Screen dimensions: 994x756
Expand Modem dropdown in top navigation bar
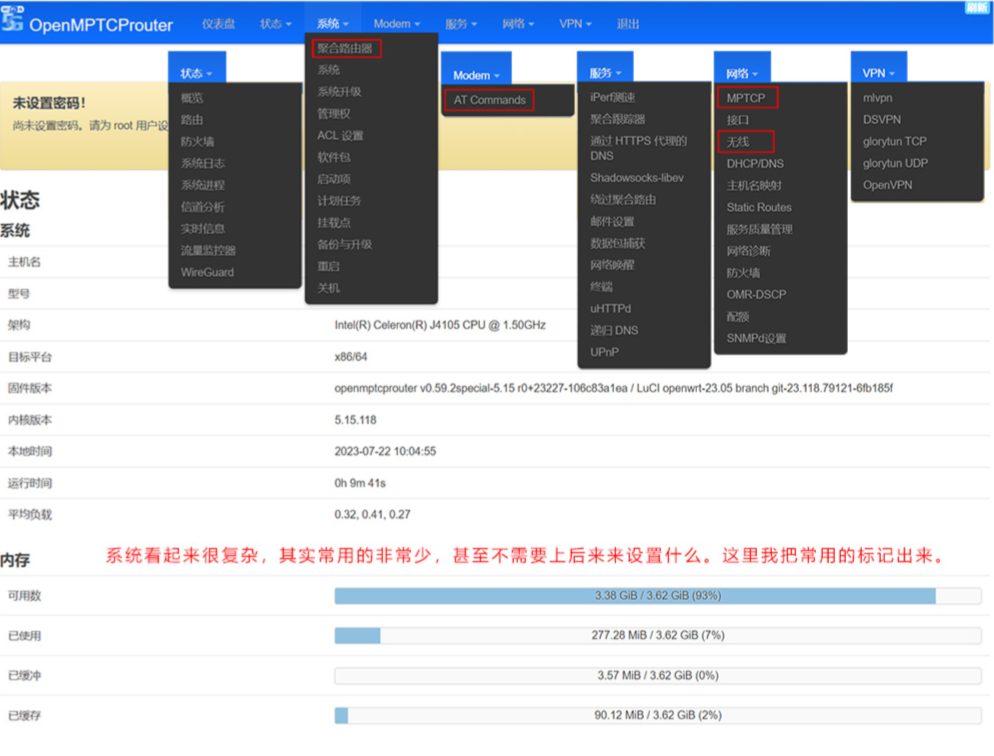(x=397, y=24)
